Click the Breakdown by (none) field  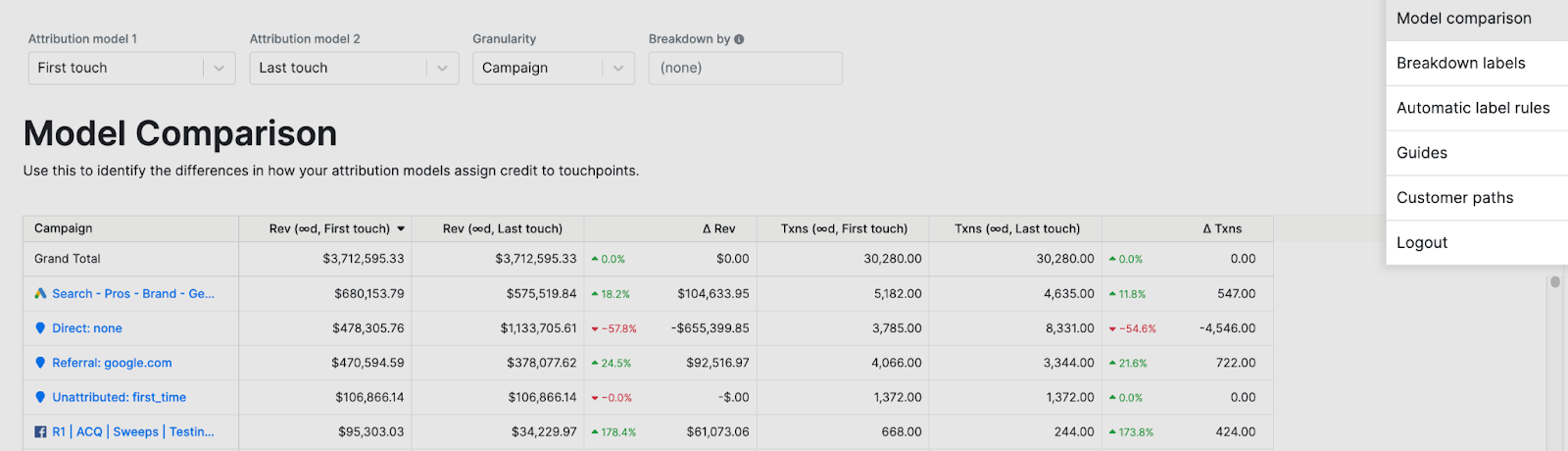[745, 68]
